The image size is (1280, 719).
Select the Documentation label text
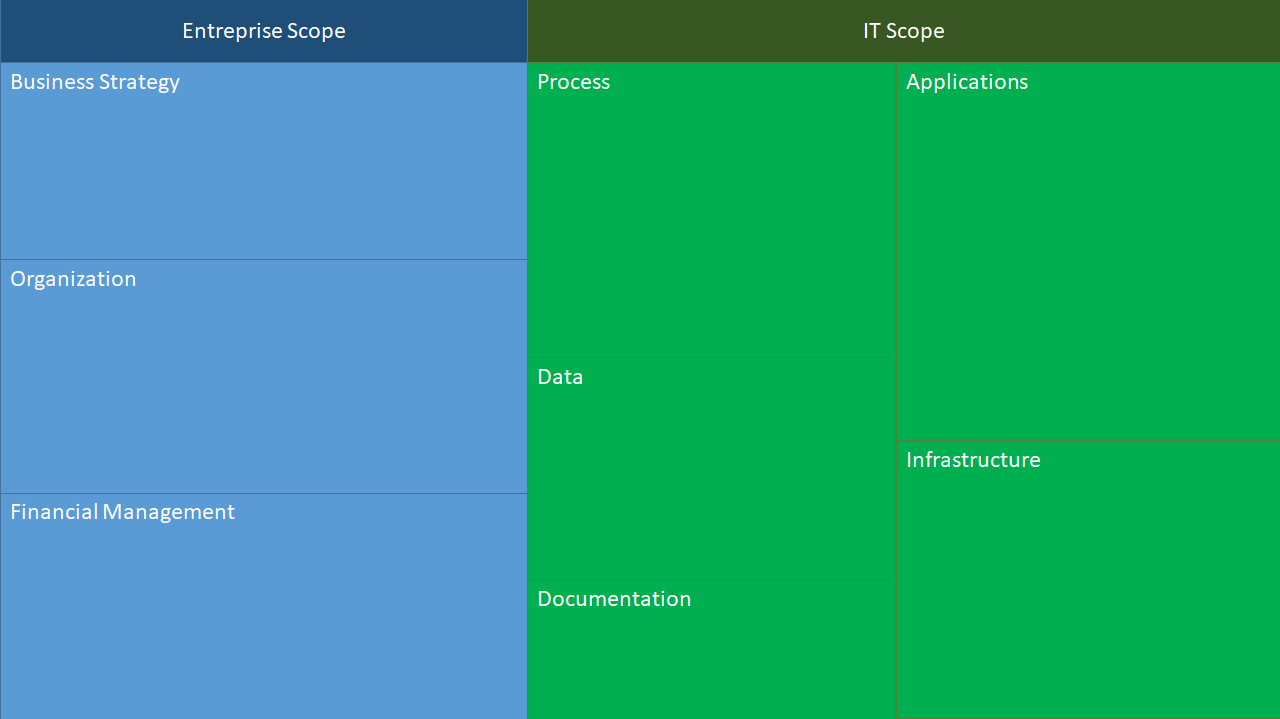click(x=614, y=599)
